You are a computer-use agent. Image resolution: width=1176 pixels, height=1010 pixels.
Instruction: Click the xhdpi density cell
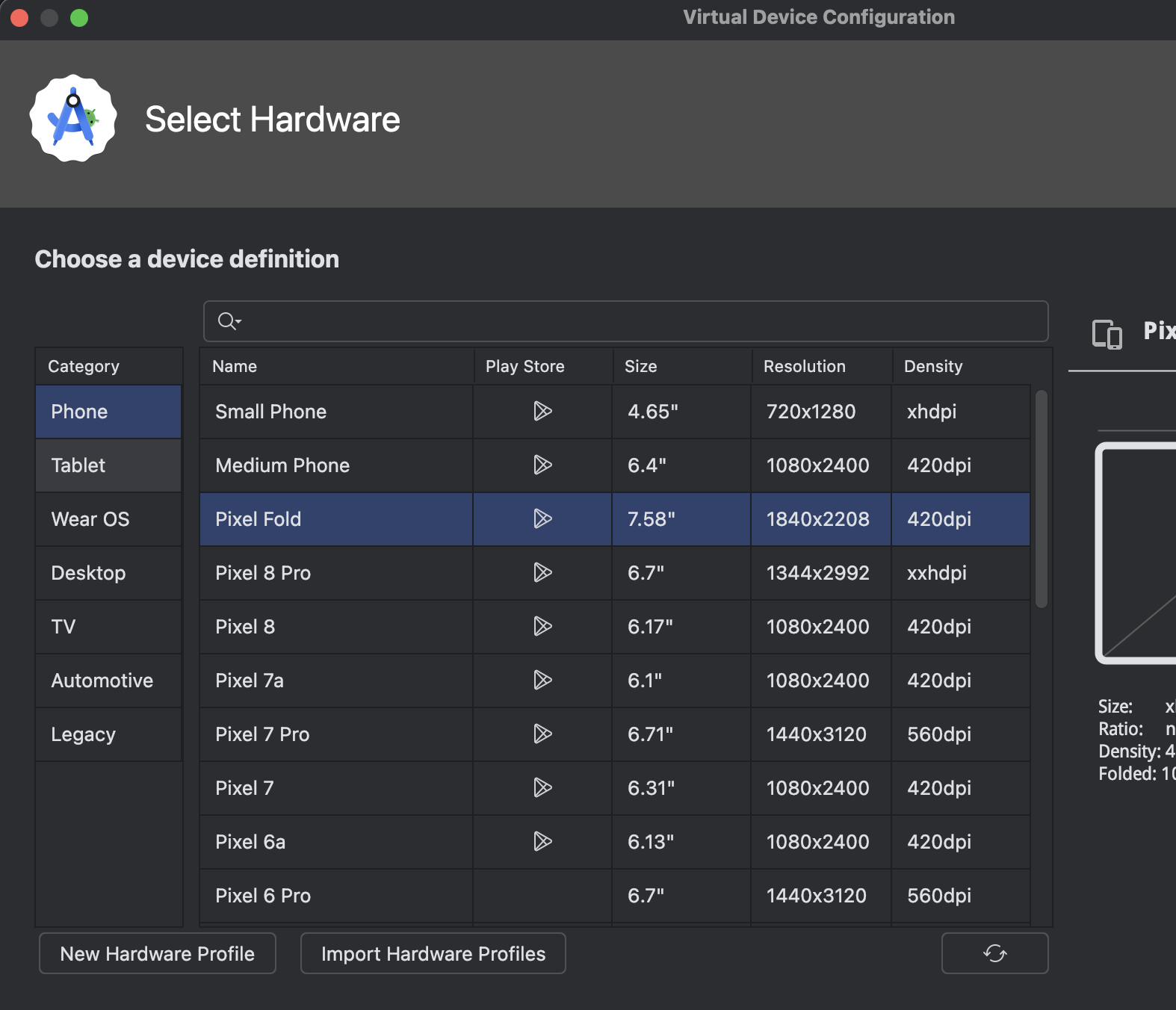961,412
